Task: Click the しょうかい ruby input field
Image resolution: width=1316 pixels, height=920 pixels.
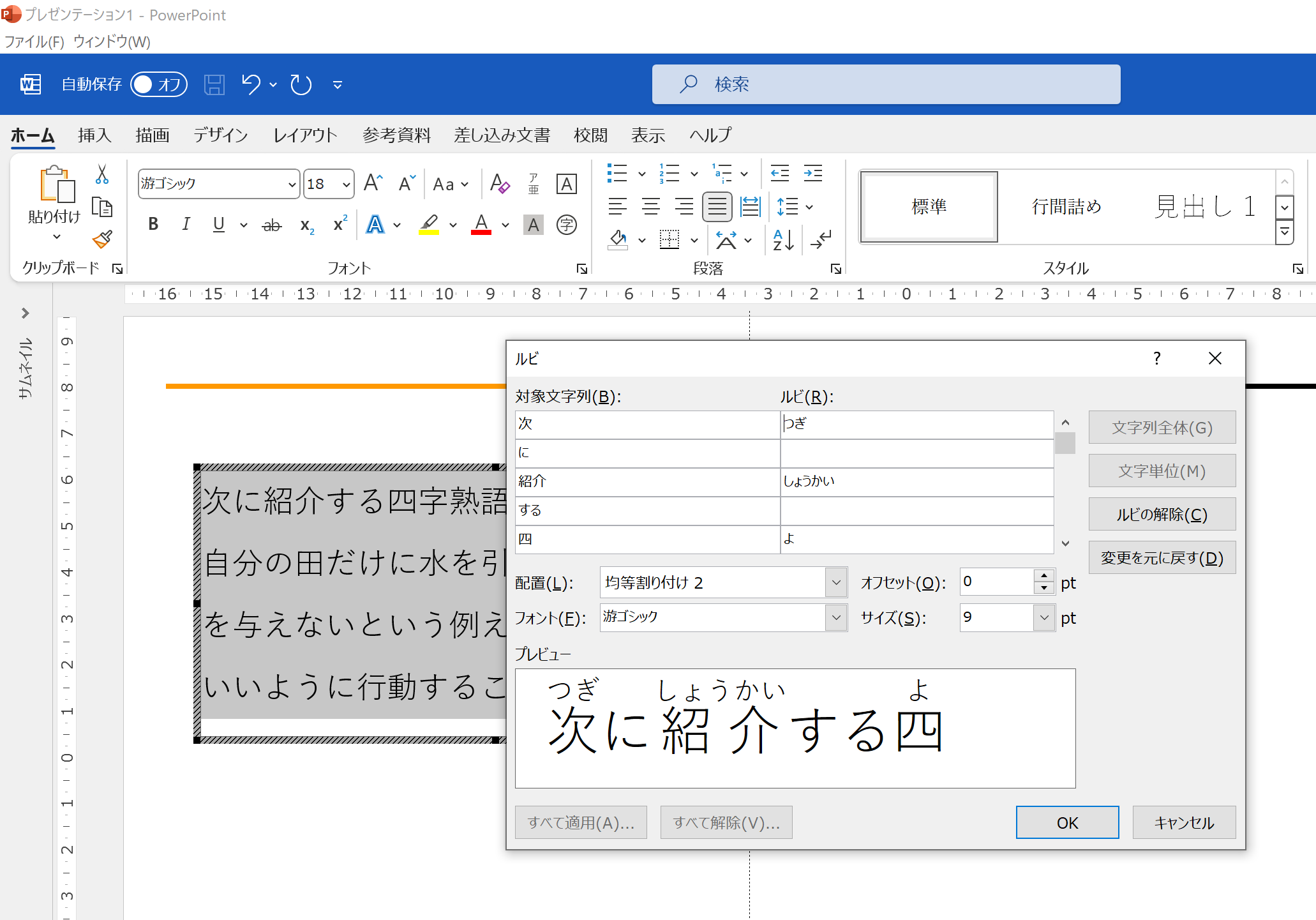Action: (916, 481)
